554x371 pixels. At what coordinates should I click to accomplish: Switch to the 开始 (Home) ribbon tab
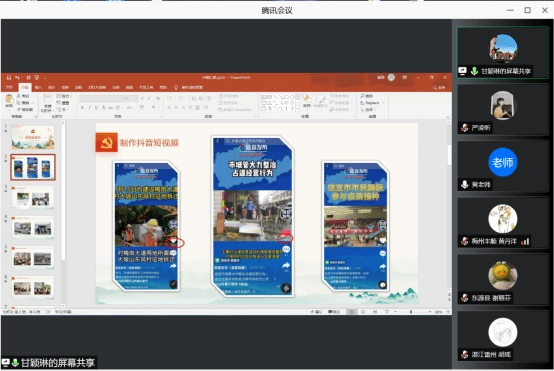(25, 87)
